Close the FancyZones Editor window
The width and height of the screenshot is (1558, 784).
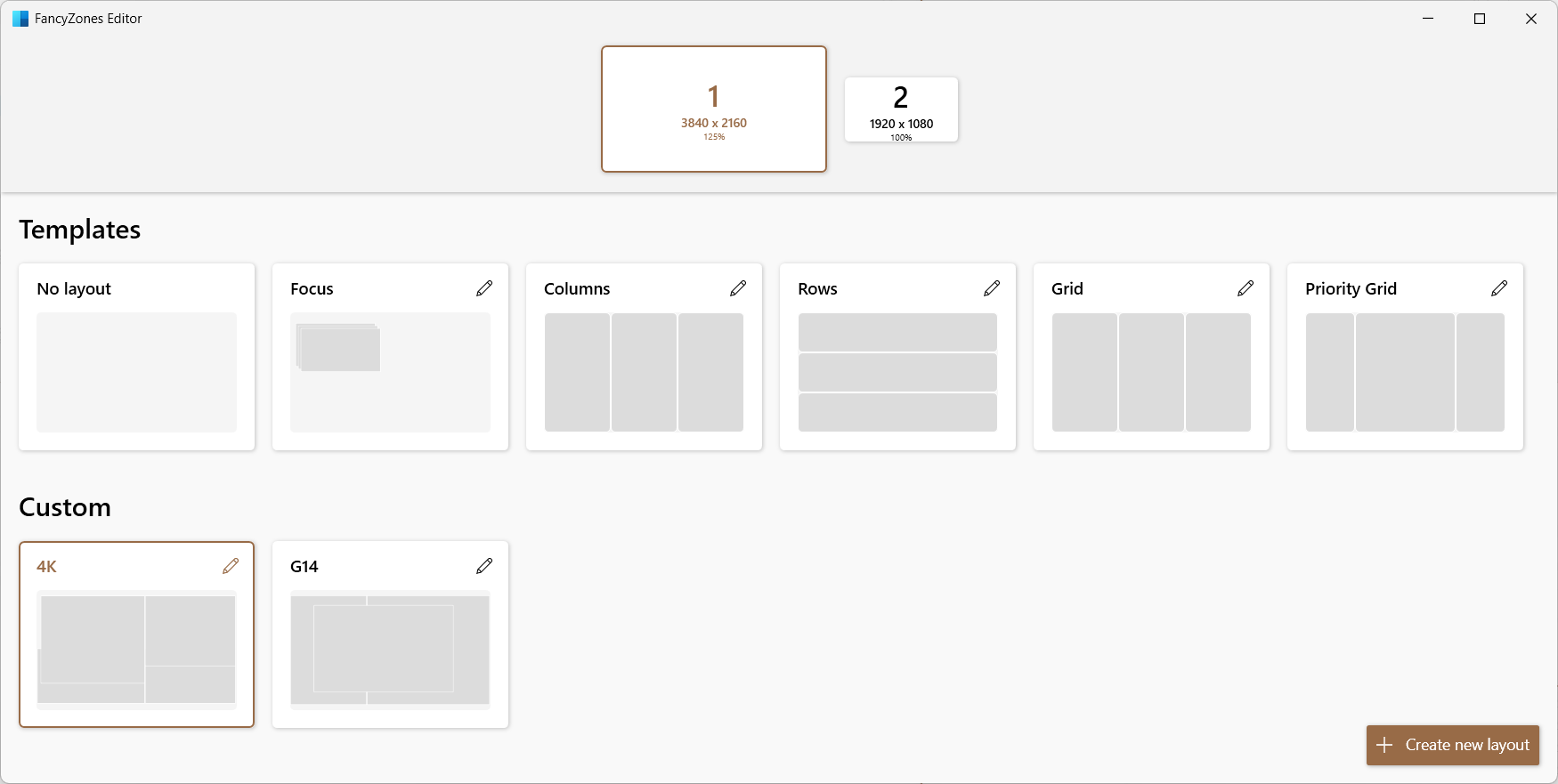coord(1531,19)
